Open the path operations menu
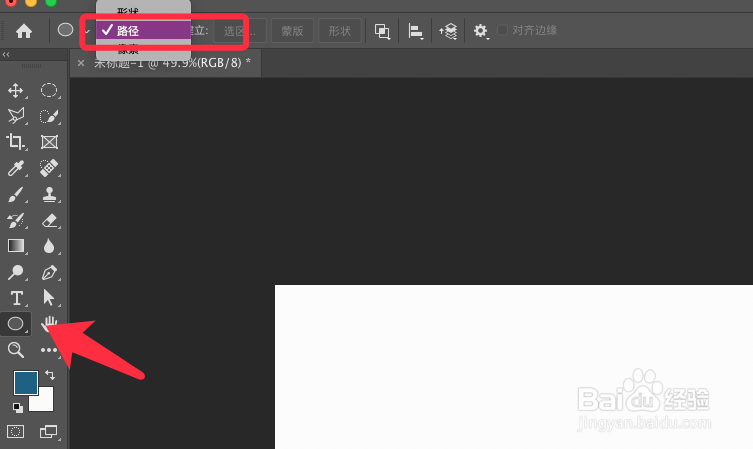This screenshot has height=449, width=753. (x=382, y=31)
